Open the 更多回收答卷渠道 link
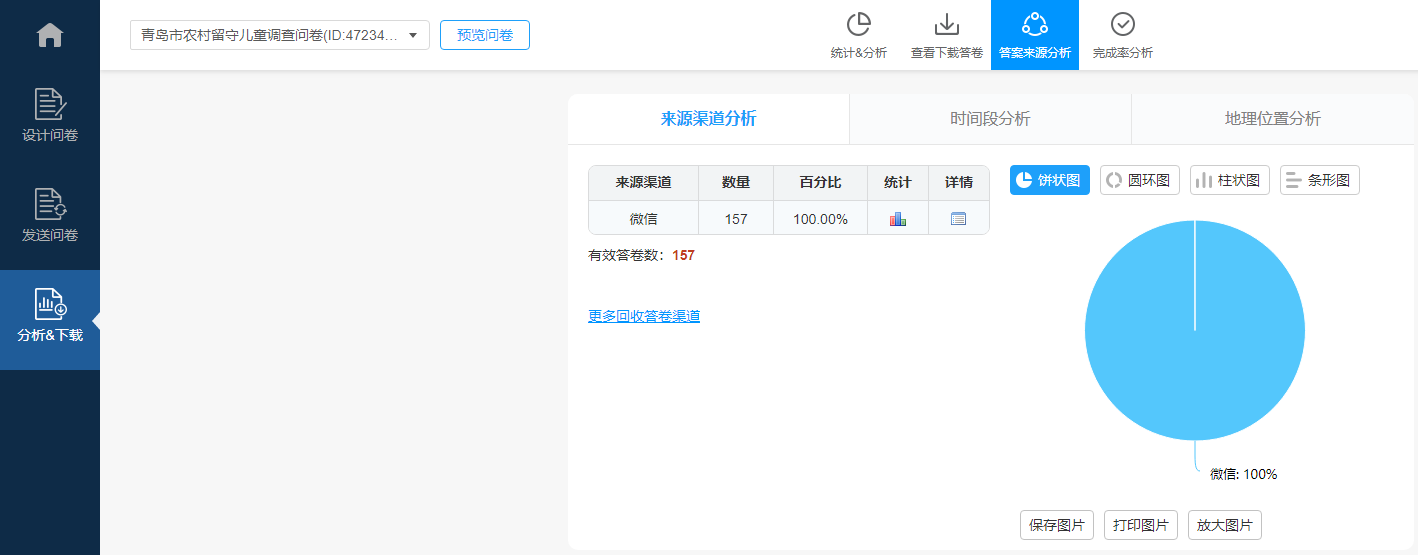Screen dimensions: 1418x555 (x=644, y=316)
